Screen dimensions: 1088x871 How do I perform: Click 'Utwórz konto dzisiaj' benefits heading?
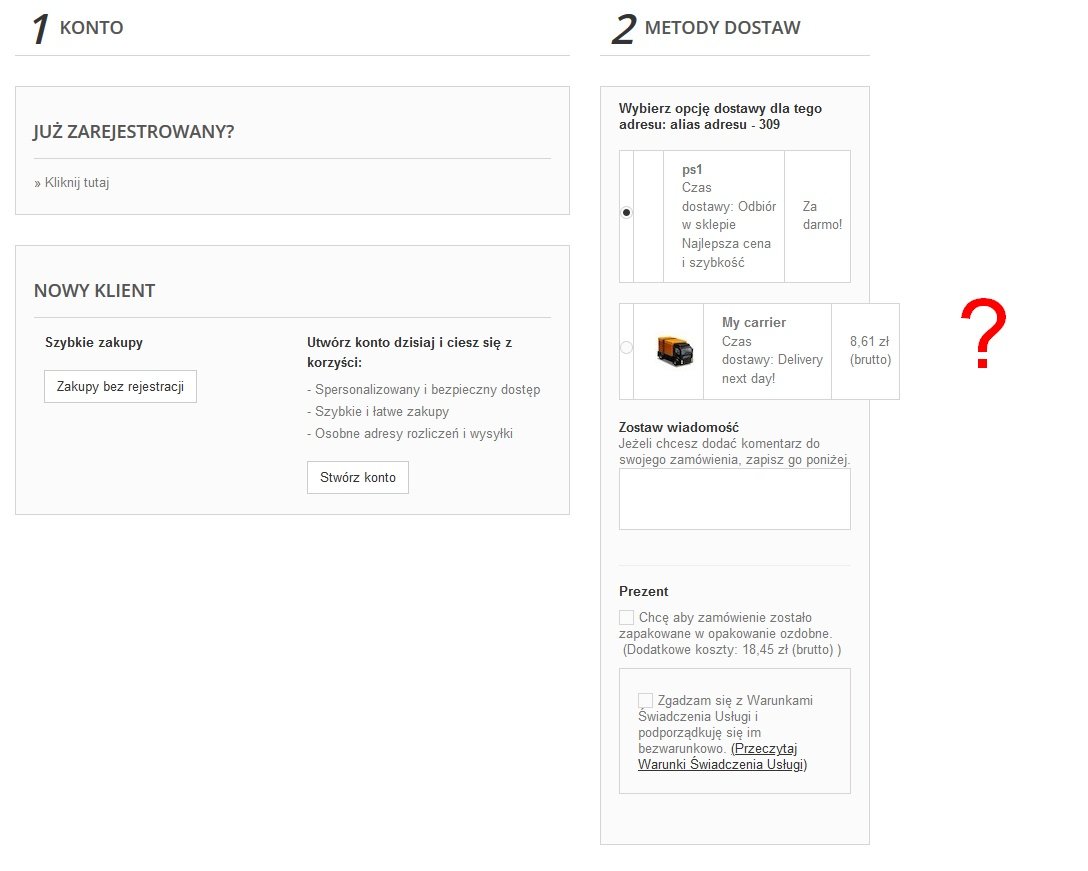[x=409, y=352]
